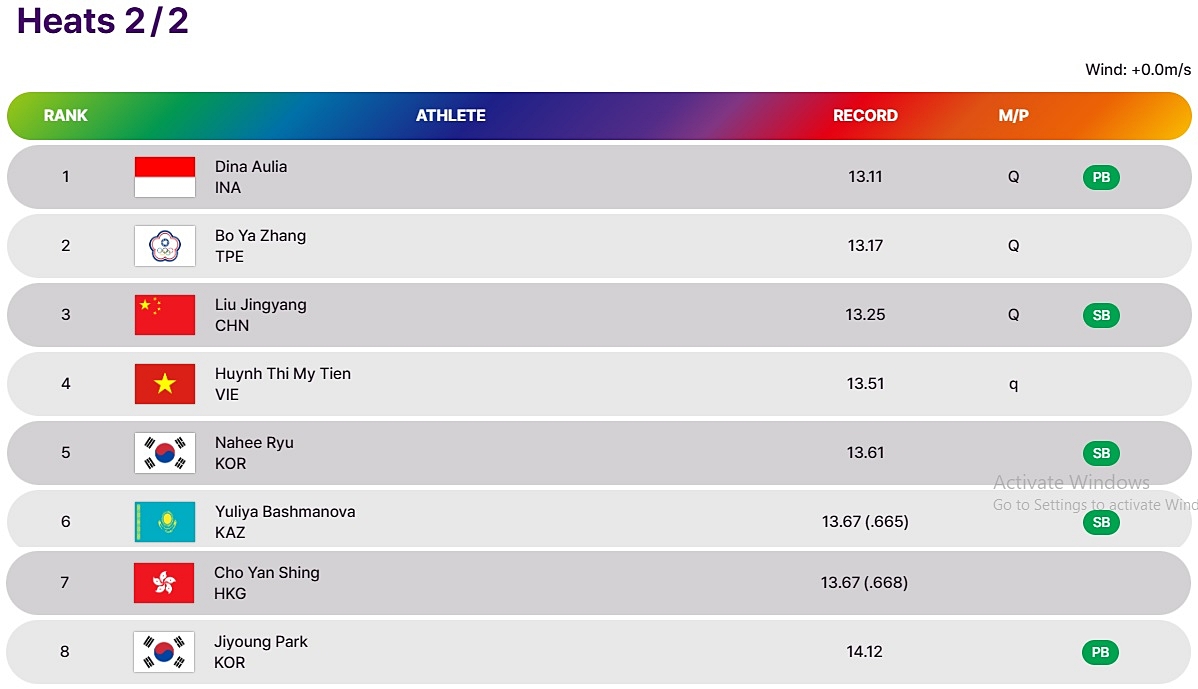Click the SB badge in Nahee Ryu's row

click(x=1101, y=453)
